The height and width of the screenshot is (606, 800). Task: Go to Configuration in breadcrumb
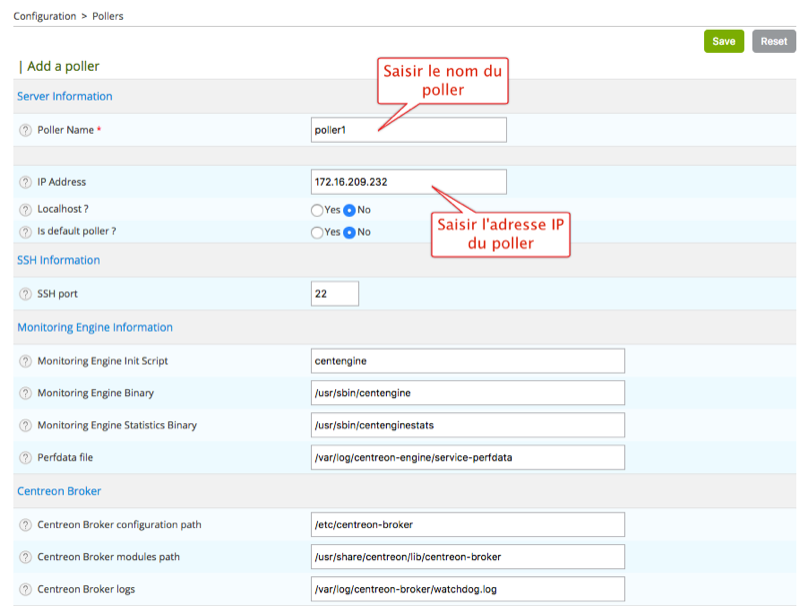pyautogui.click(x=44, y=16)
